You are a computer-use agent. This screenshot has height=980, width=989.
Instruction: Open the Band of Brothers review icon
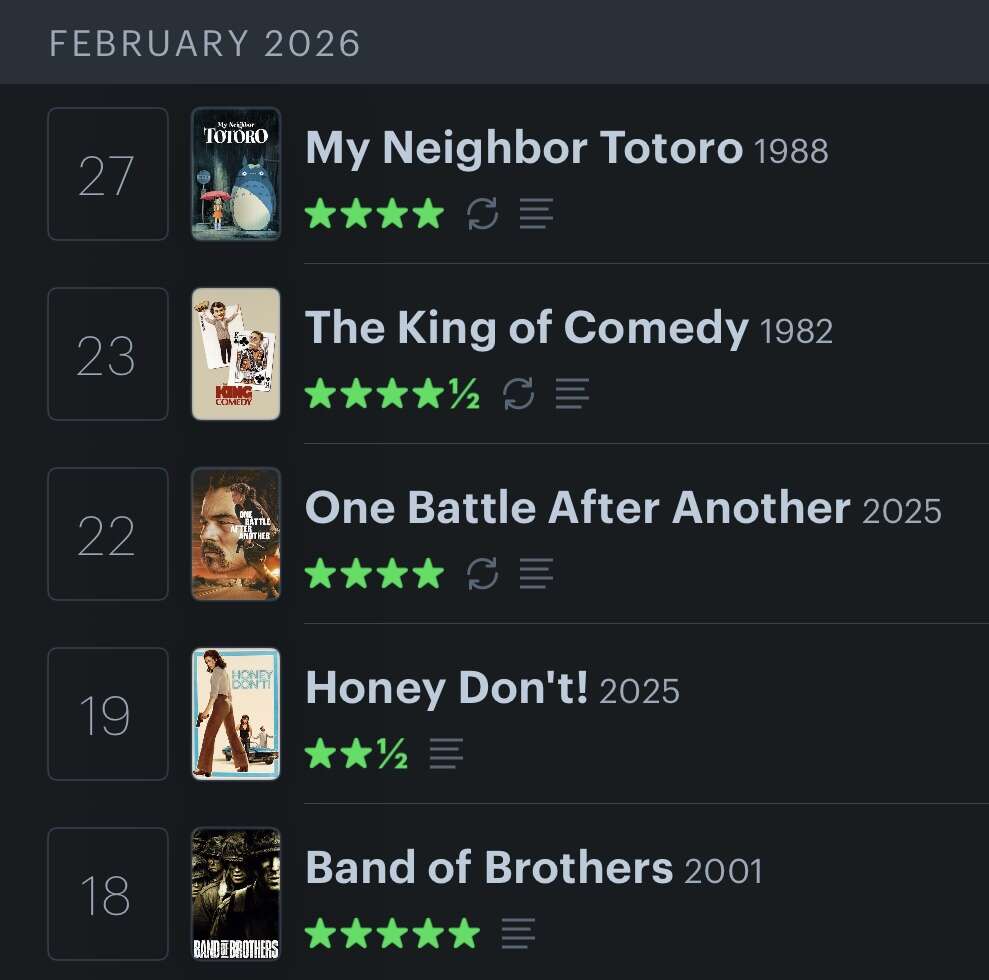tap(518, 933)
